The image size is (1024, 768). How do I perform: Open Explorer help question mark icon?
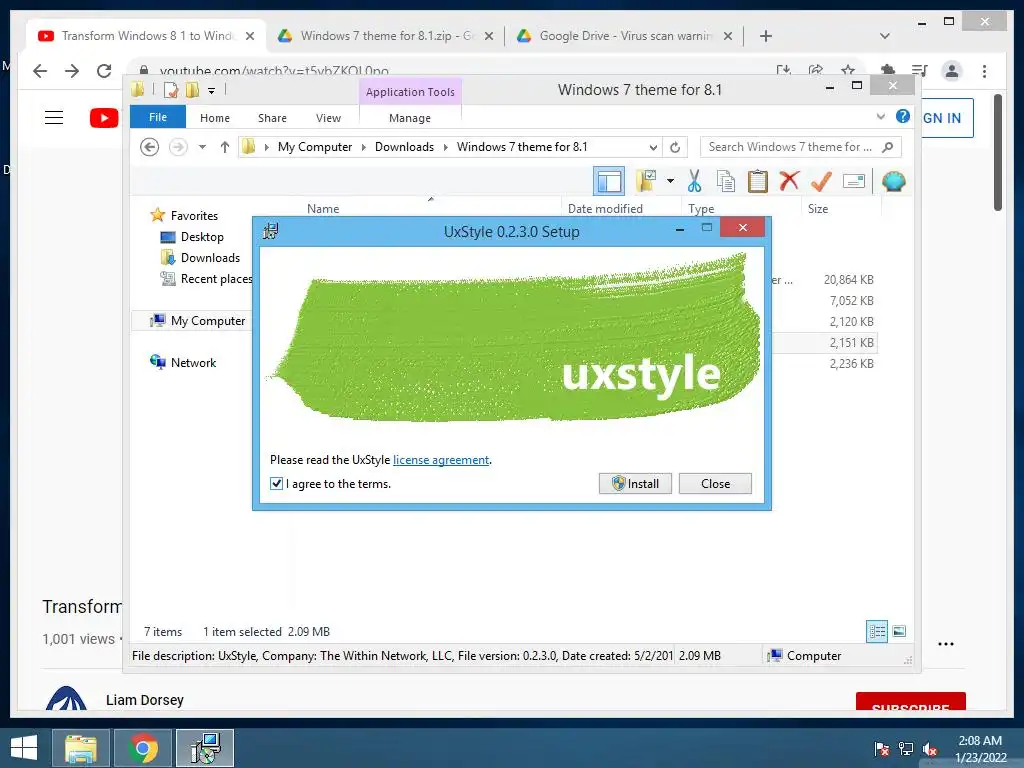pyautogui.click(x=903, y=116)
